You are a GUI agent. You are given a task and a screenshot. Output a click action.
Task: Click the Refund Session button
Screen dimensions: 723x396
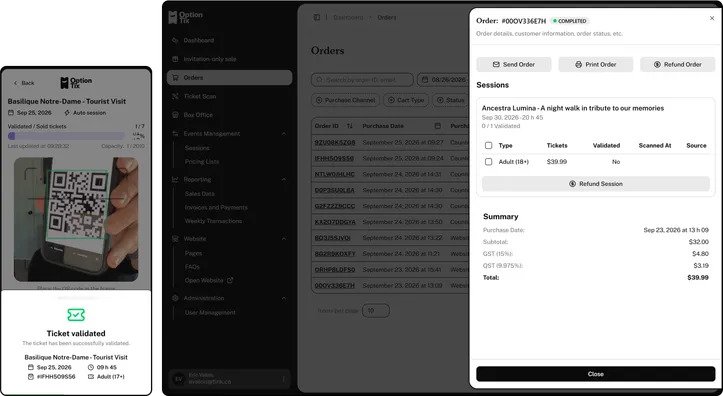point(596,183)
